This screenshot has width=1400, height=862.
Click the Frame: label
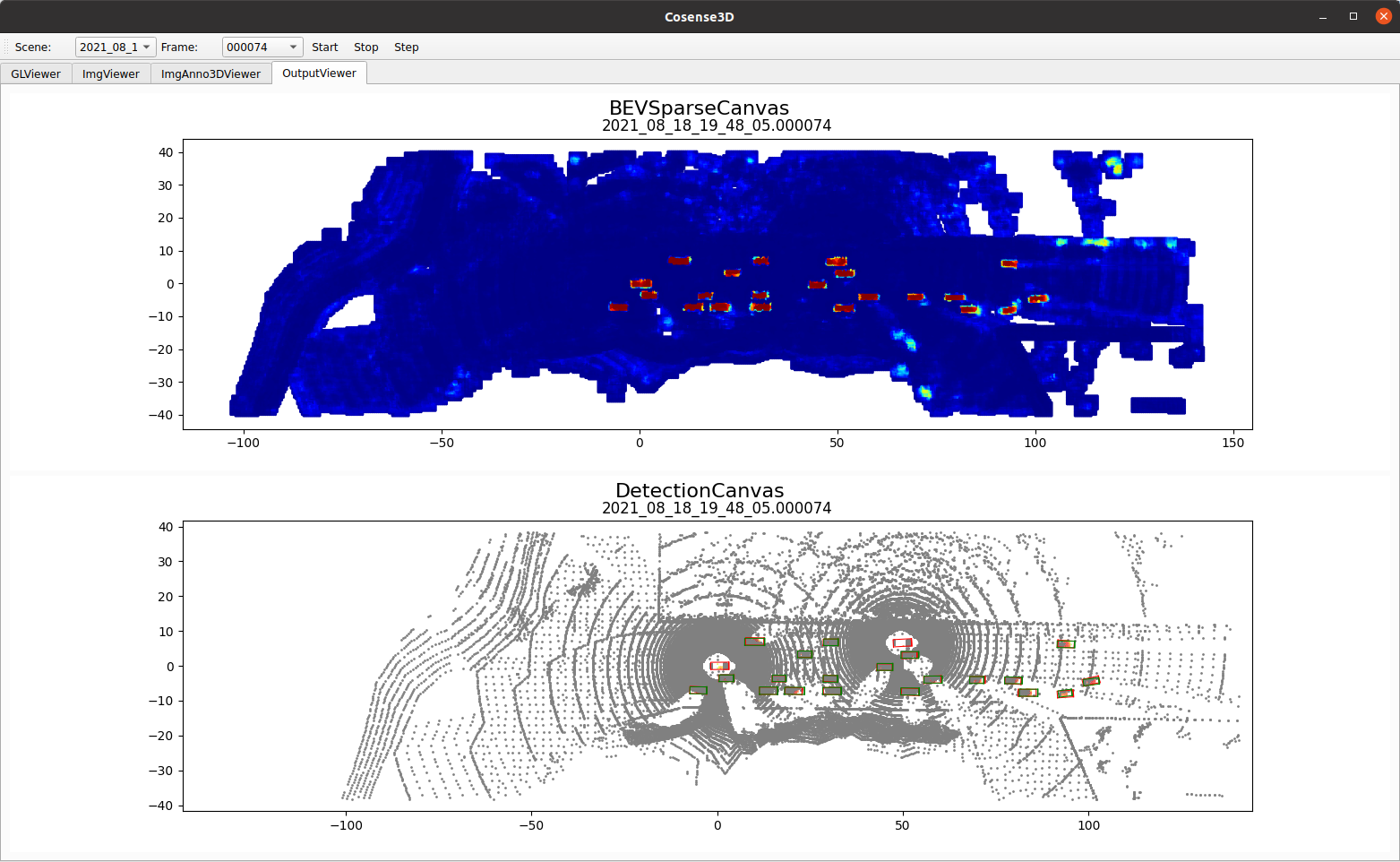click(x=179, y=47)
